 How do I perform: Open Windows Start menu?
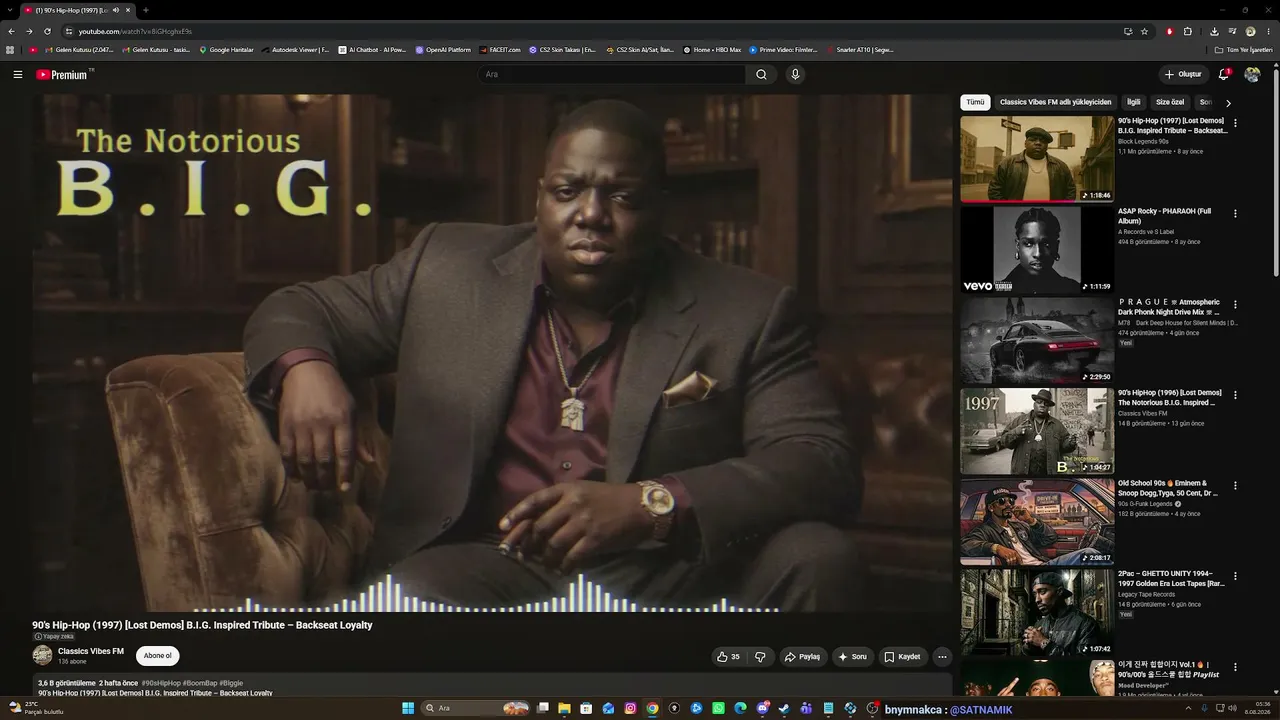point(408,709)
